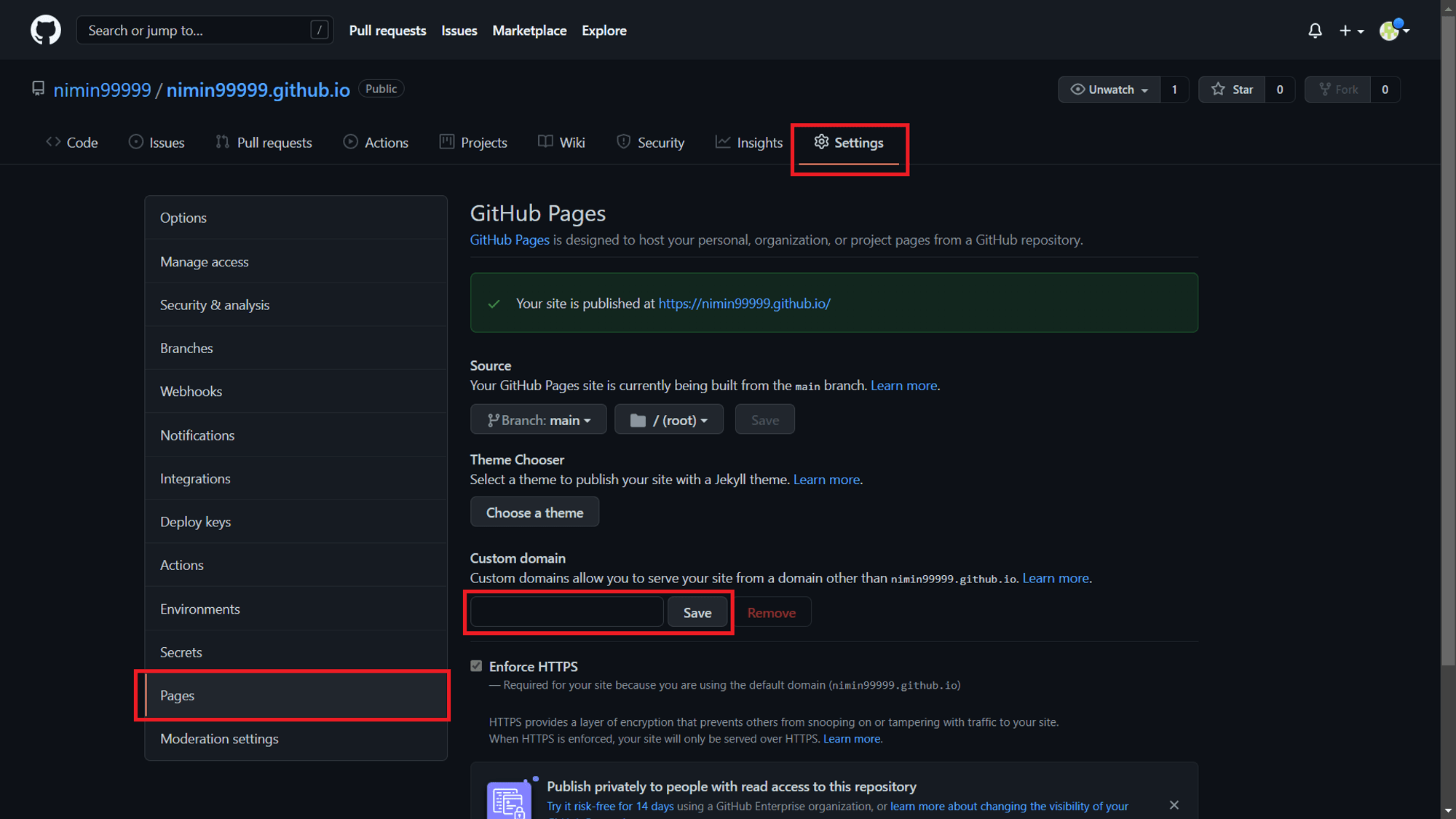The image size is (1456, 819).
Task: Select Integrations in the settings sidebar
Action: pos(296,478)
